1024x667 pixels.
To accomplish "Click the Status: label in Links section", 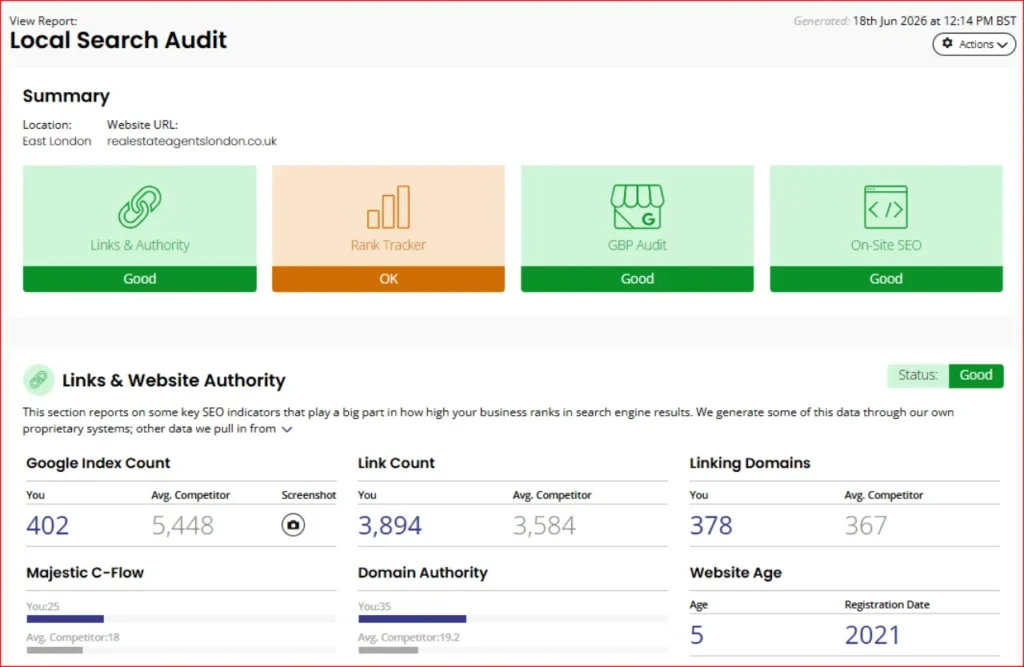I will [918, 376].
